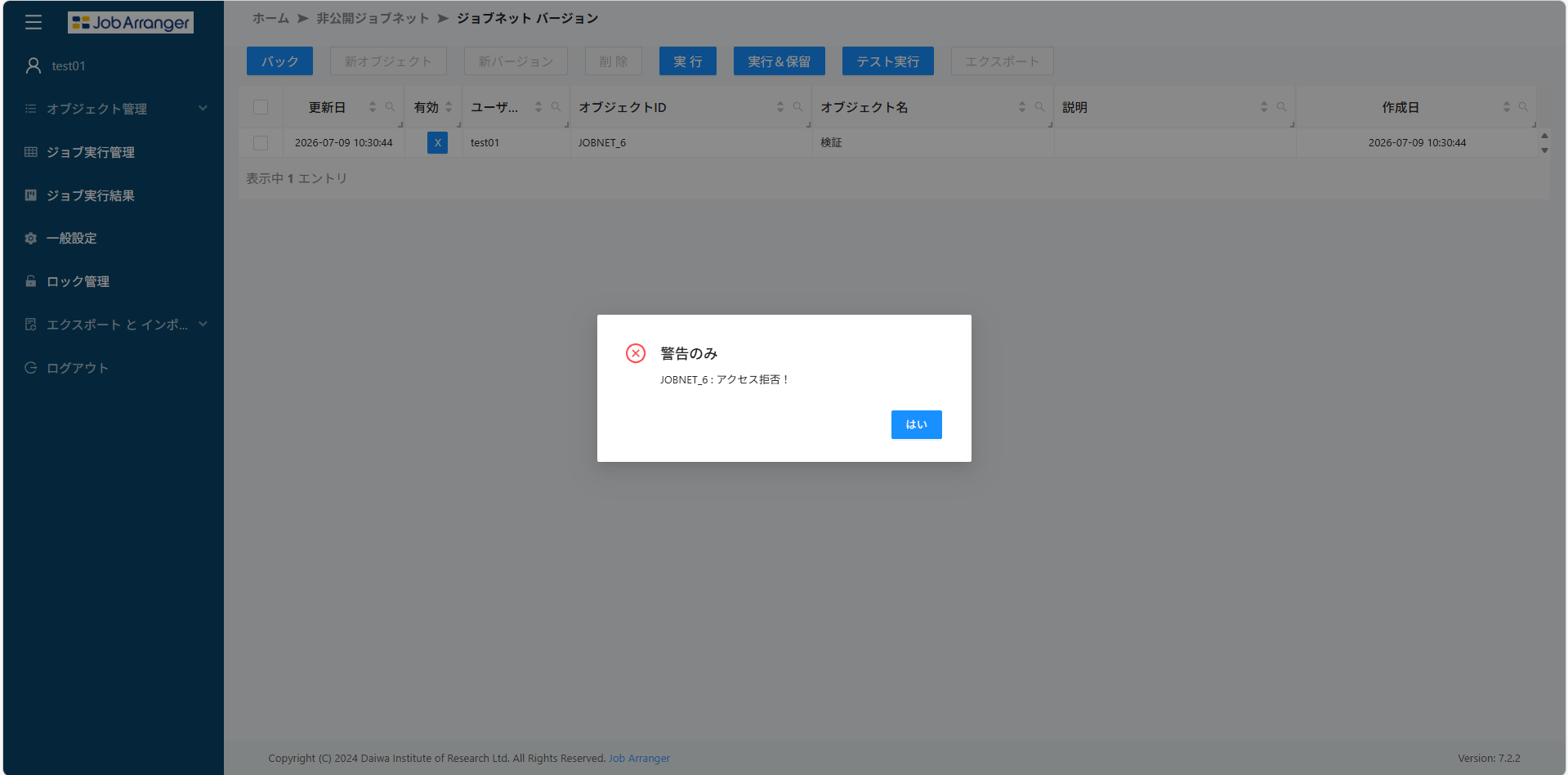The height and width of the screenshot is (775, 1568).
Task: Click search icon in 更新日 column
Action: [390, 107]
